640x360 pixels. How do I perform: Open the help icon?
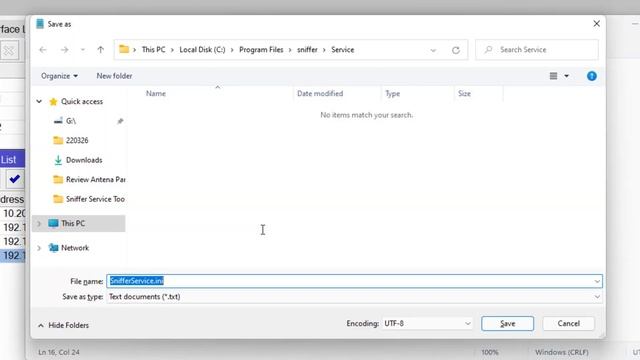[x=591, y=76]
